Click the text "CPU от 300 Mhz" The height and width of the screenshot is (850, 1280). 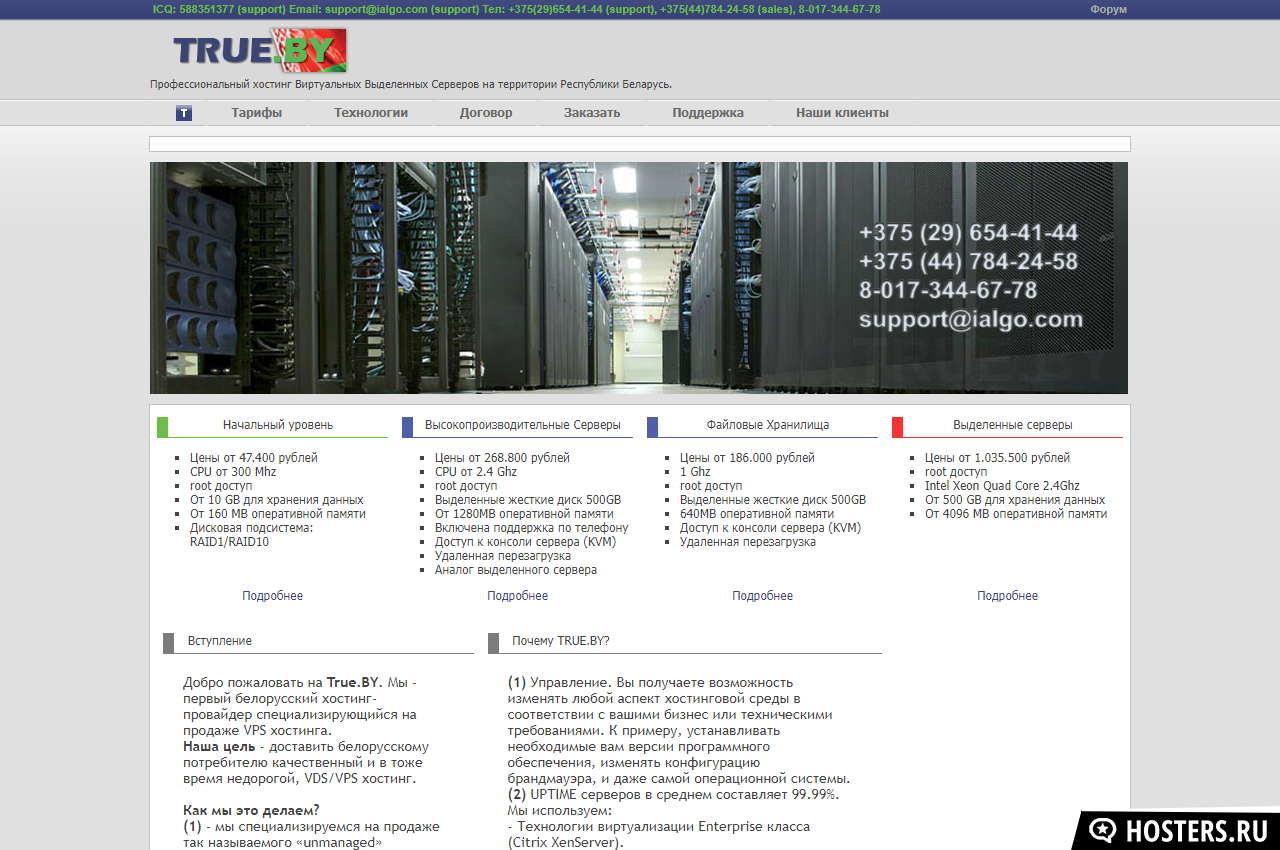pyautogui.click(x=233, y=472)
